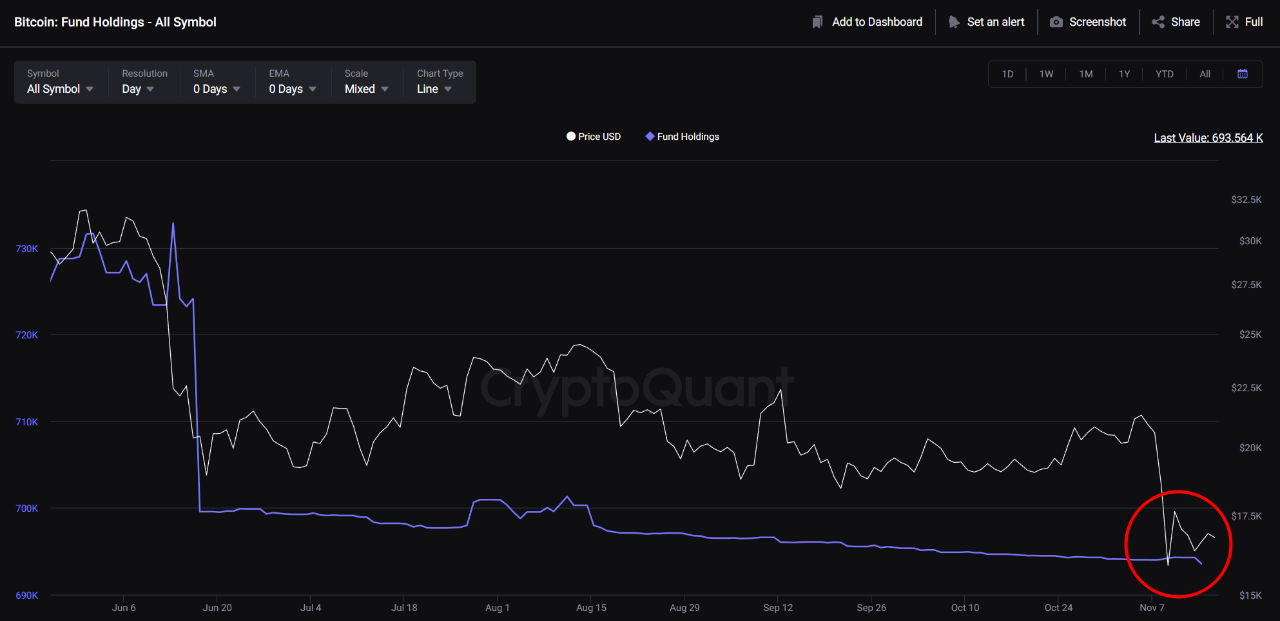This screenshot has width=1280, height=621.
Task: Open the Symbol dropdown
Action: point(61,82)
